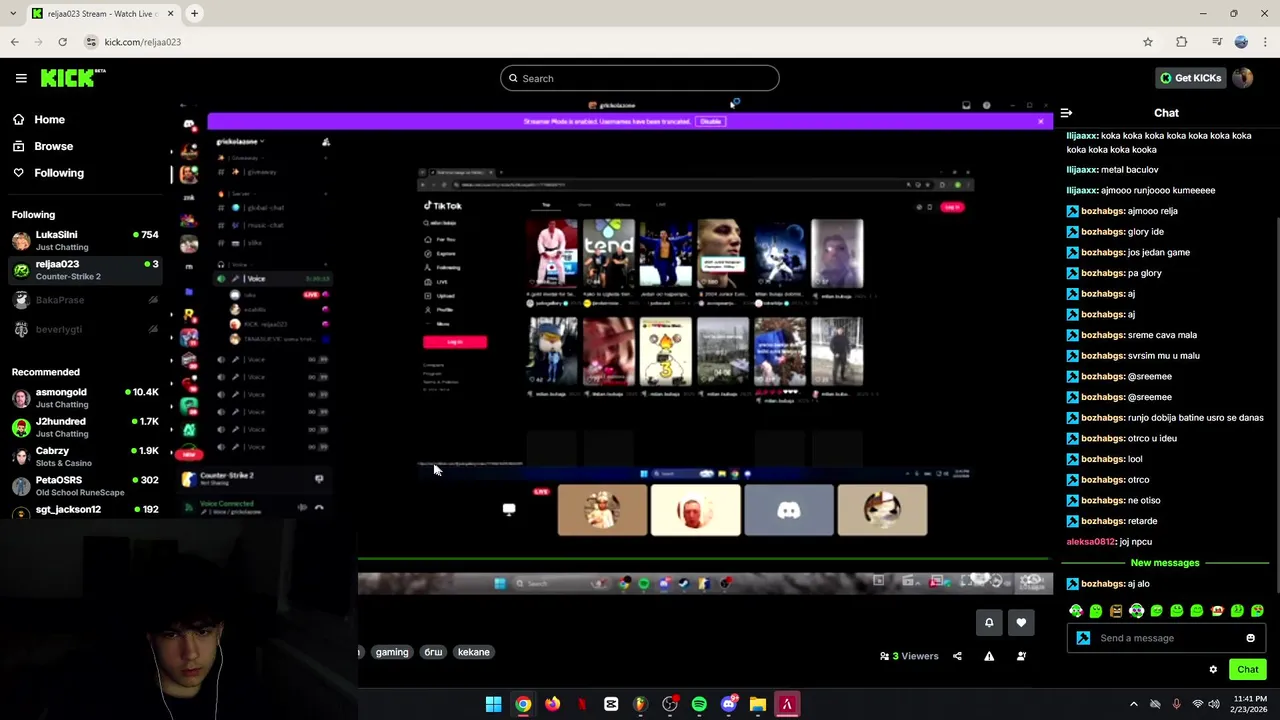Click the Get KICKs button
This screenshot has height=720, width=1280.
point(1190,78)
